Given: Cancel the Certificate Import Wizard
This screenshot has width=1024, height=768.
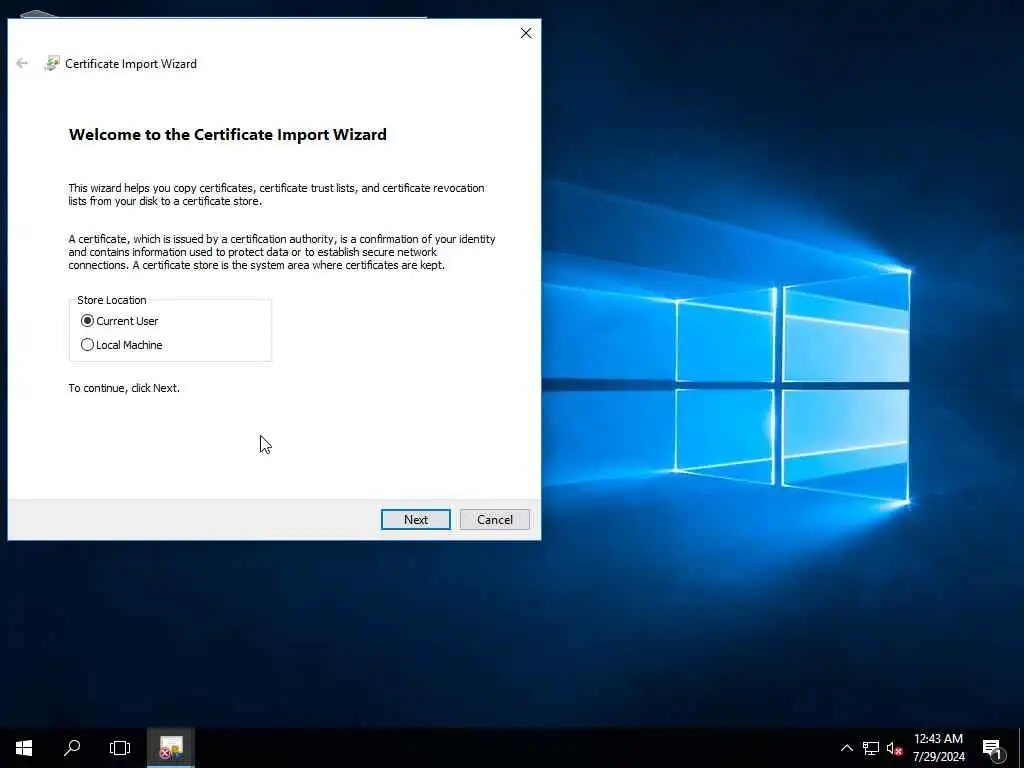Looking at the screenshot, I should click(x=494, y=519).
